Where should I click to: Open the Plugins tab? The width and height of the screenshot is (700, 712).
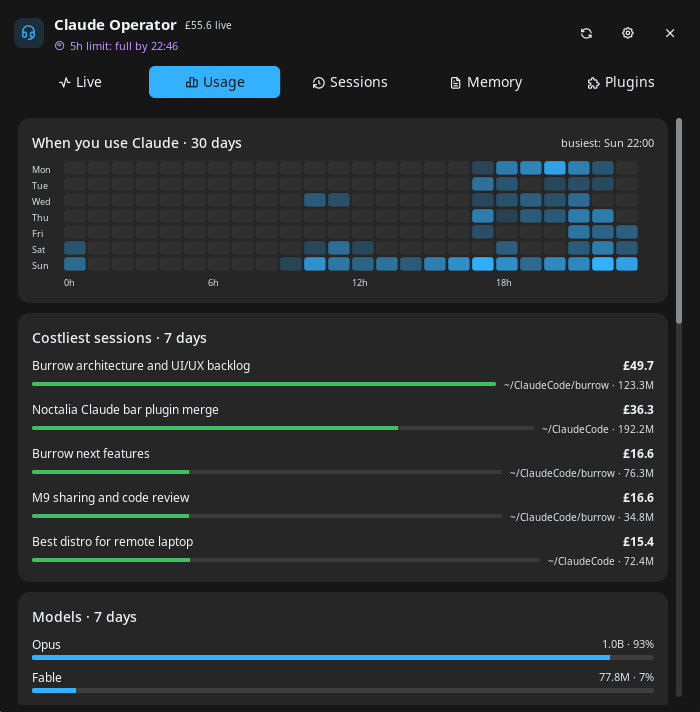pyautogui.click(x=621, y=82)
